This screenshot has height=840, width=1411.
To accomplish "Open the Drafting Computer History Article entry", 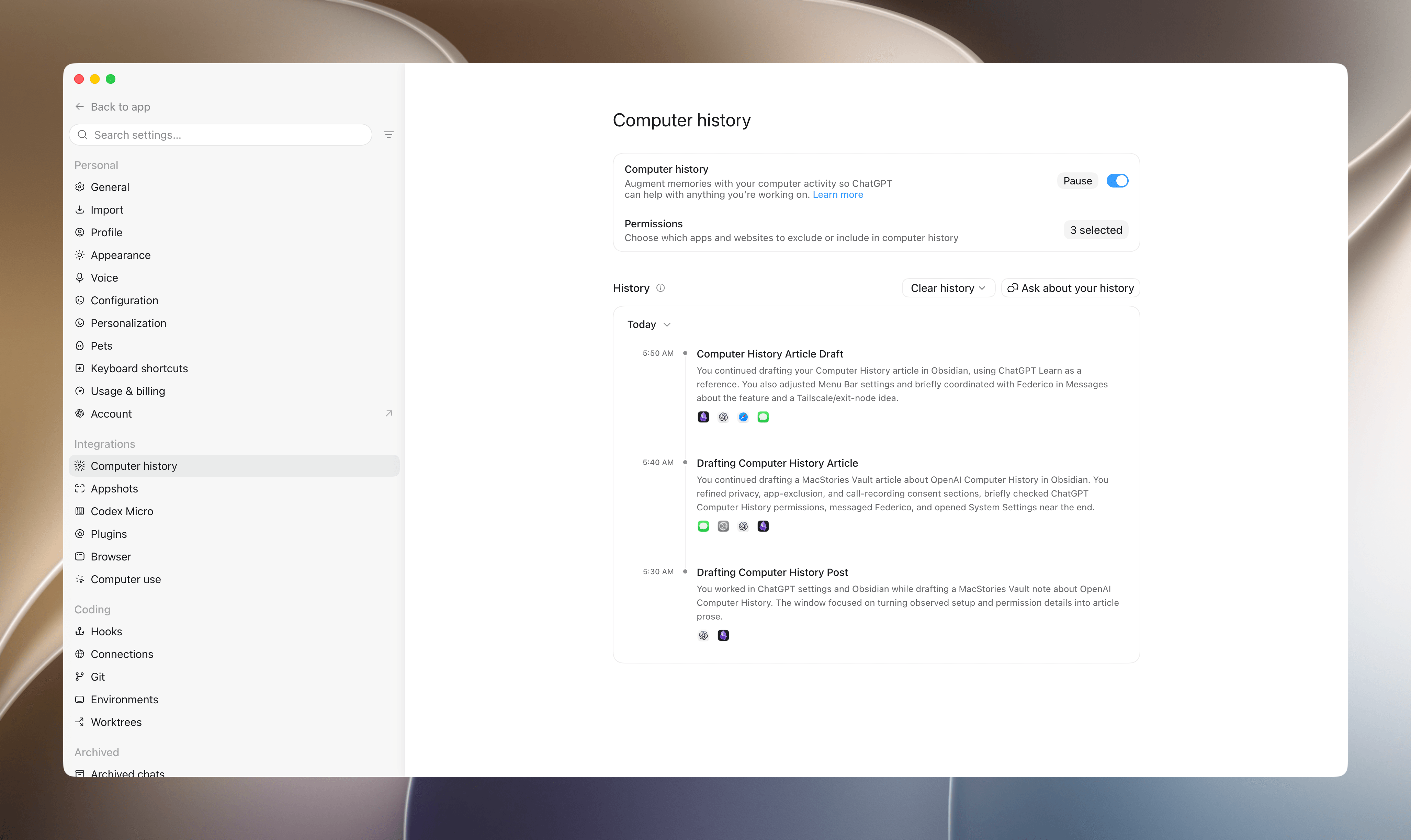I will coord(777,463).
